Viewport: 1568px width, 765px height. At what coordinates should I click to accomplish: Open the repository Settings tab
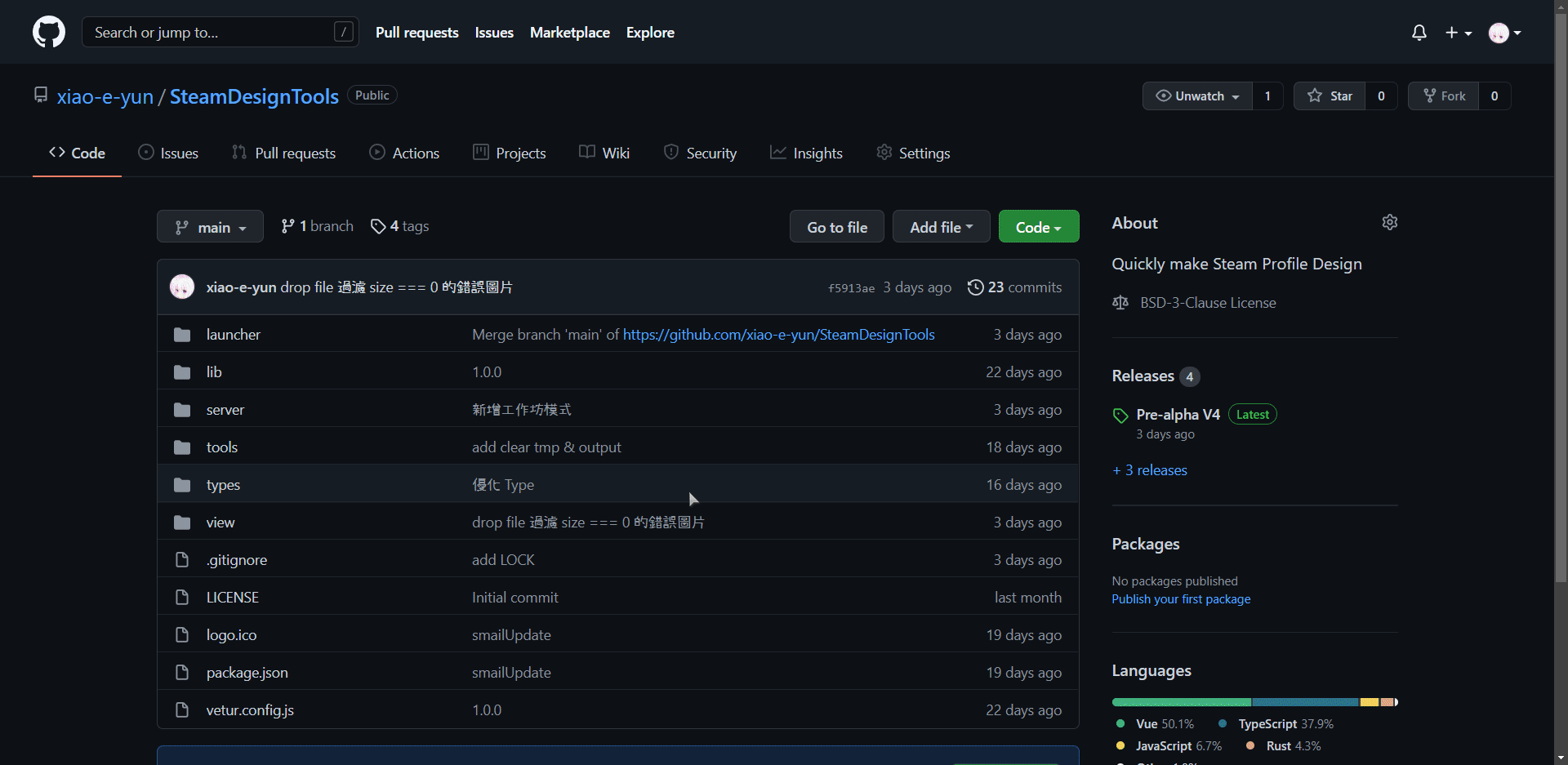913,153
